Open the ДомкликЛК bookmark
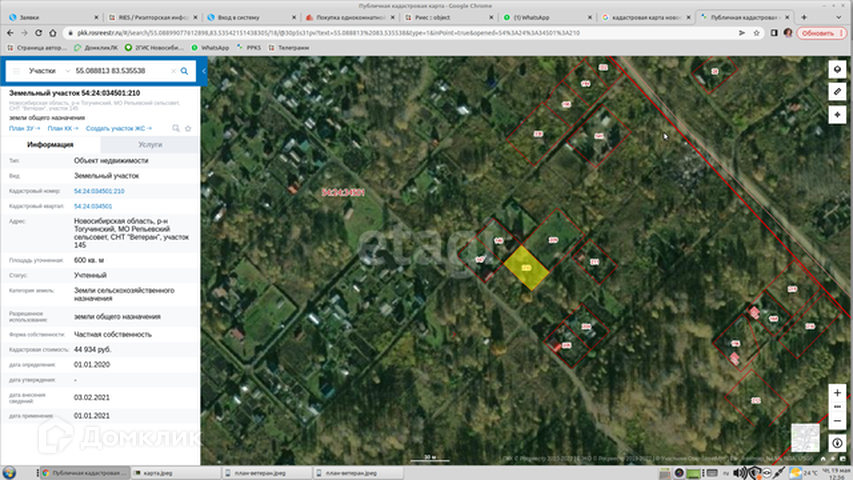 (x=96, y=48)
